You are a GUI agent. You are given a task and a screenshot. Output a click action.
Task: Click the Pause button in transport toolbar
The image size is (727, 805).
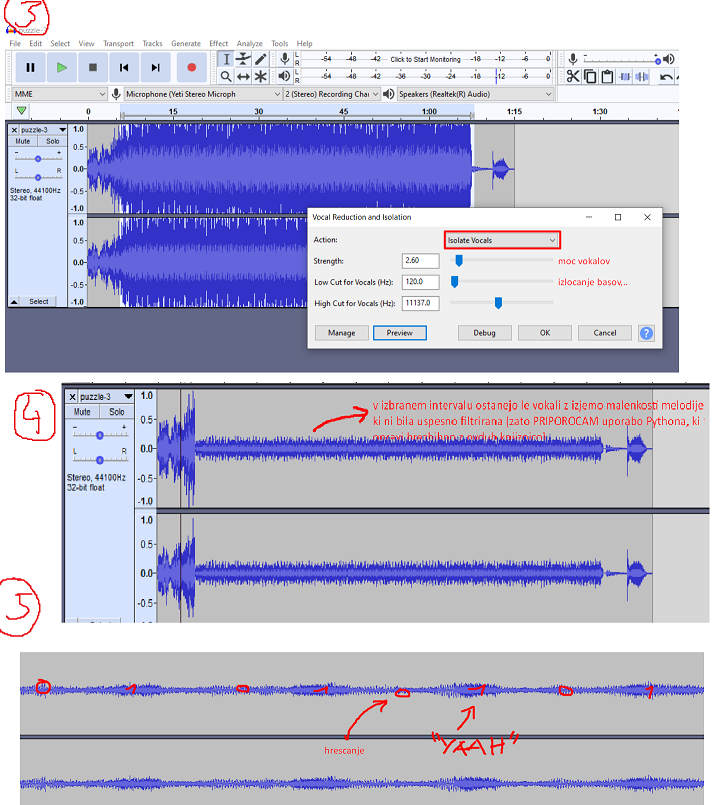coord(30,67)
